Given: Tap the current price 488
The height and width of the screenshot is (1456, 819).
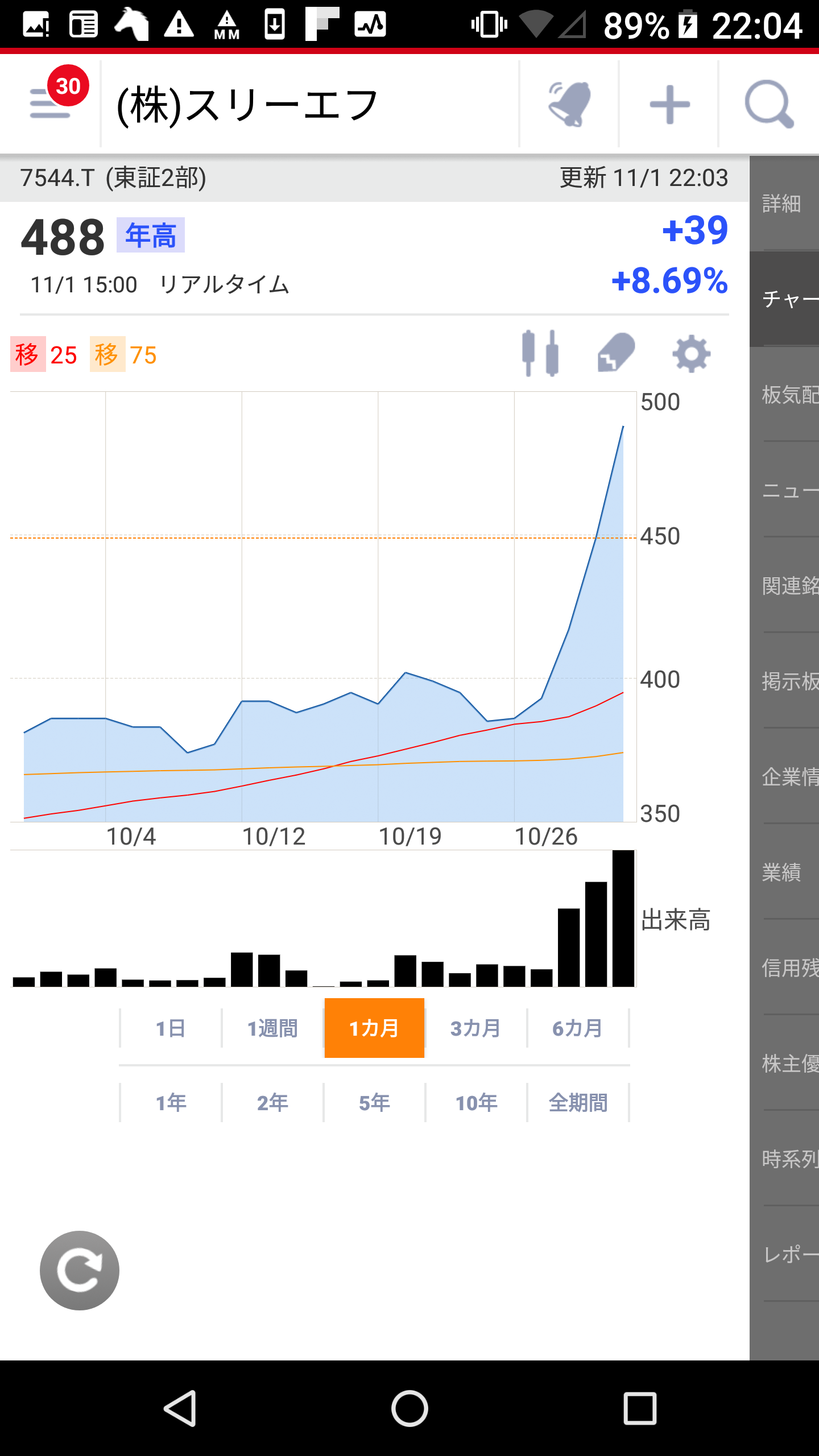Looking at the screenshot, I should [x=63, y=237].
